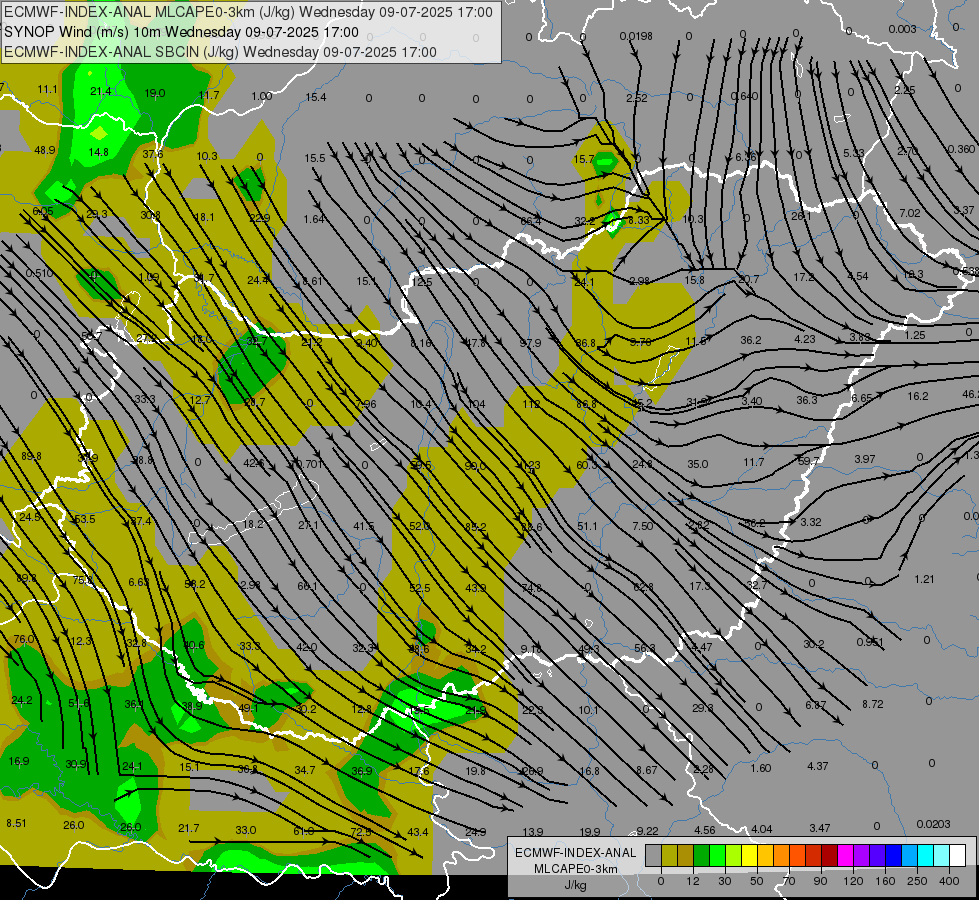
Task: Click the cyan legend swatch
Action: point(926,855)
